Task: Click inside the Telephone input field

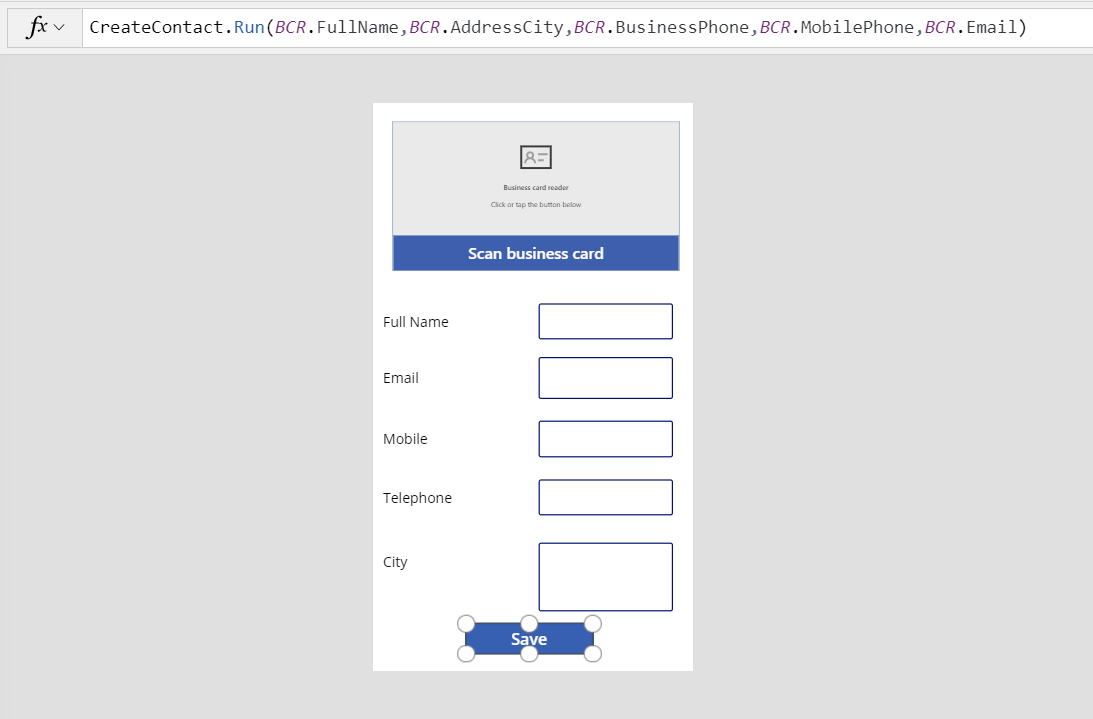Action: pyautogui.click(x=605, y=497)
